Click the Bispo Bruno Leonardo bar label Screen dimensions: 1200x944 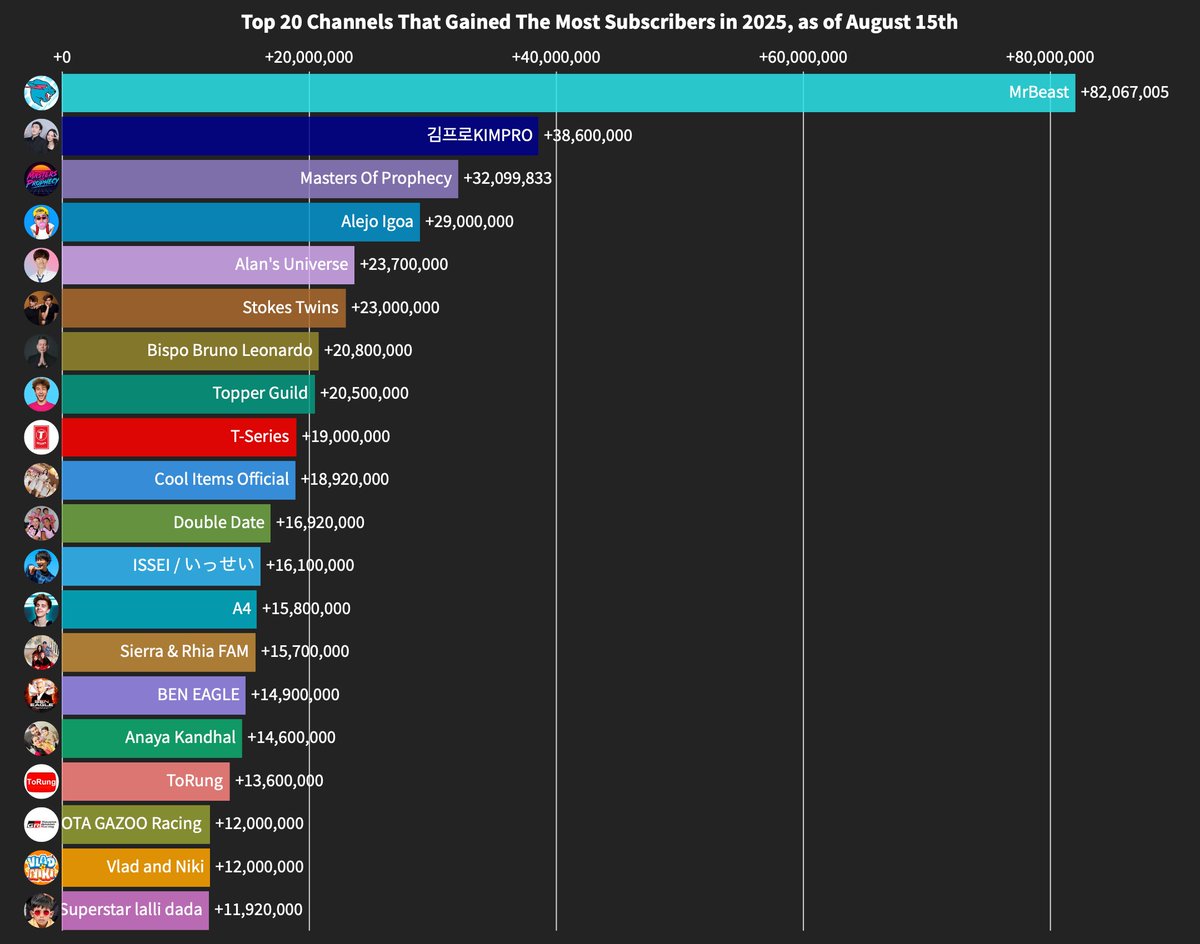click(230, 350)
